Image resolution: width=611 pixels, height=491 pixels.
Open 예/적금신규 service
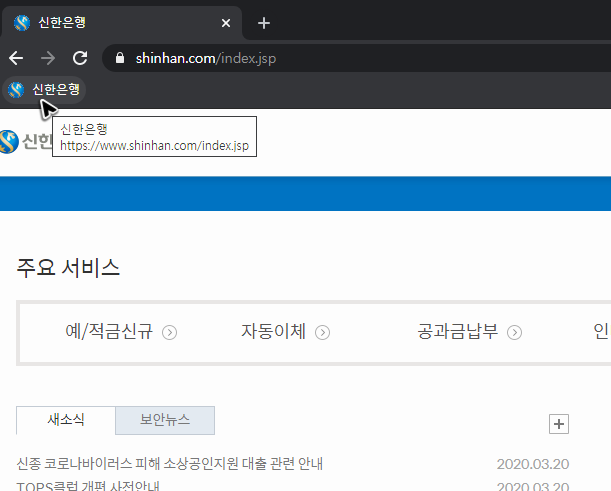click(109, 332)
